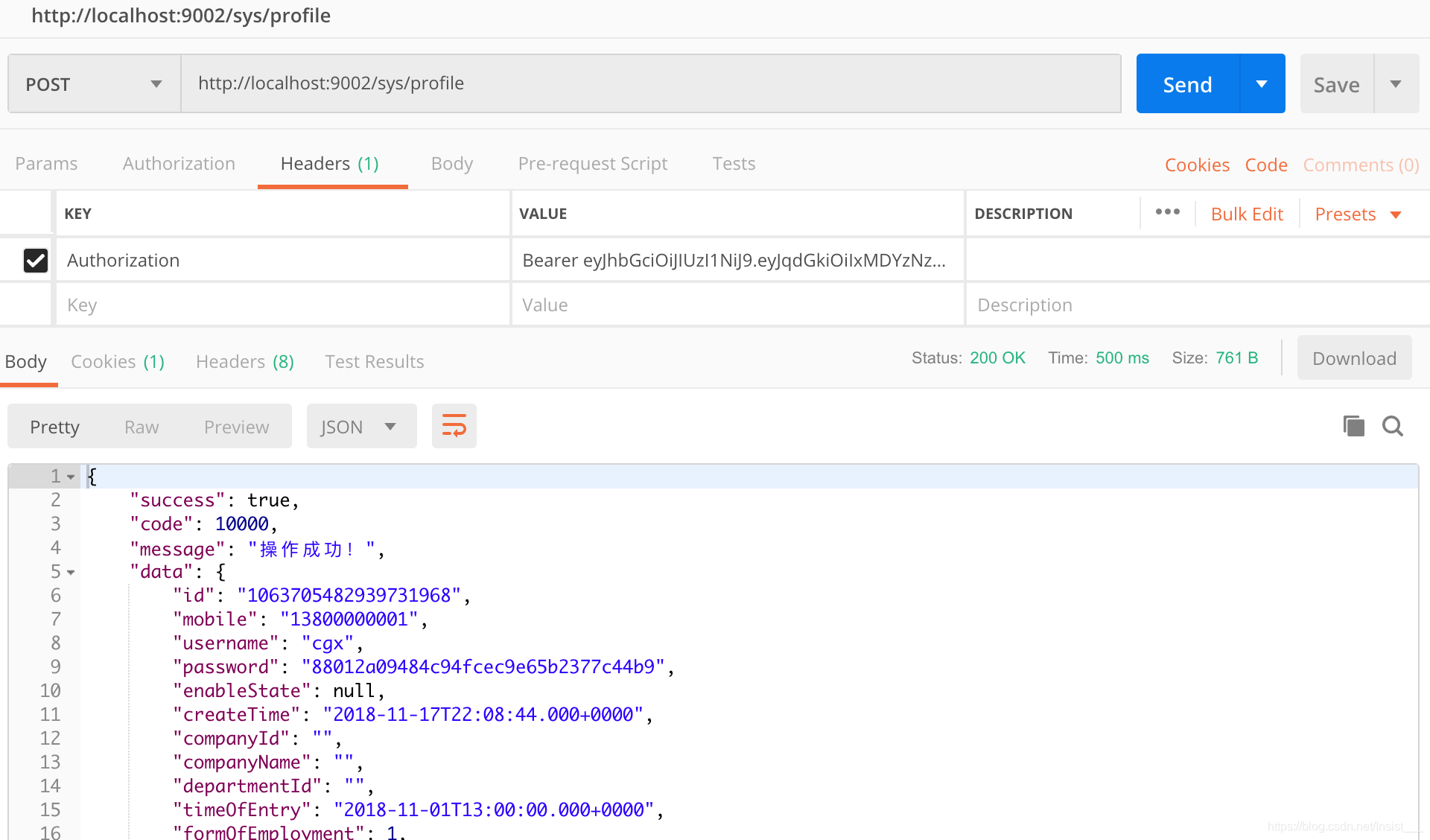Click the Download button

[1353, 358]
